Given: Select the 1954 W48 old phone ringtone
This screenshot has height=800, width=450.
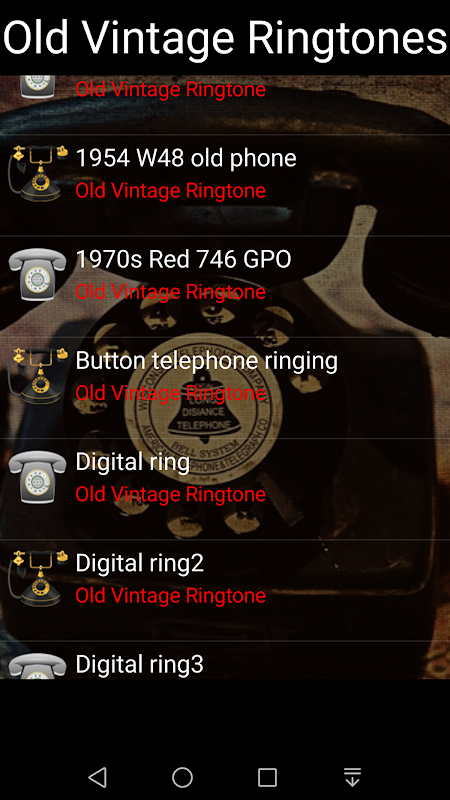Looking at the screenshot, I should pyautogui.click(x=225, y=185).
